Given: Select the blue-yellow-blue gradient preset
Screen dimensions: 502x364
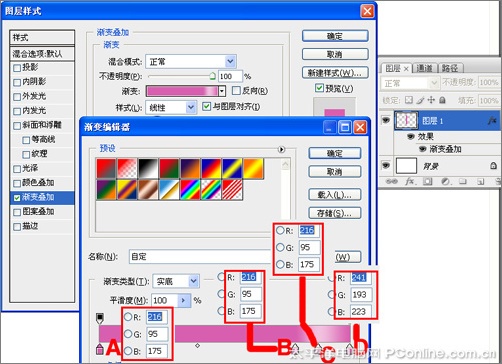Looking at the screenshot, I should click(232, 168).
